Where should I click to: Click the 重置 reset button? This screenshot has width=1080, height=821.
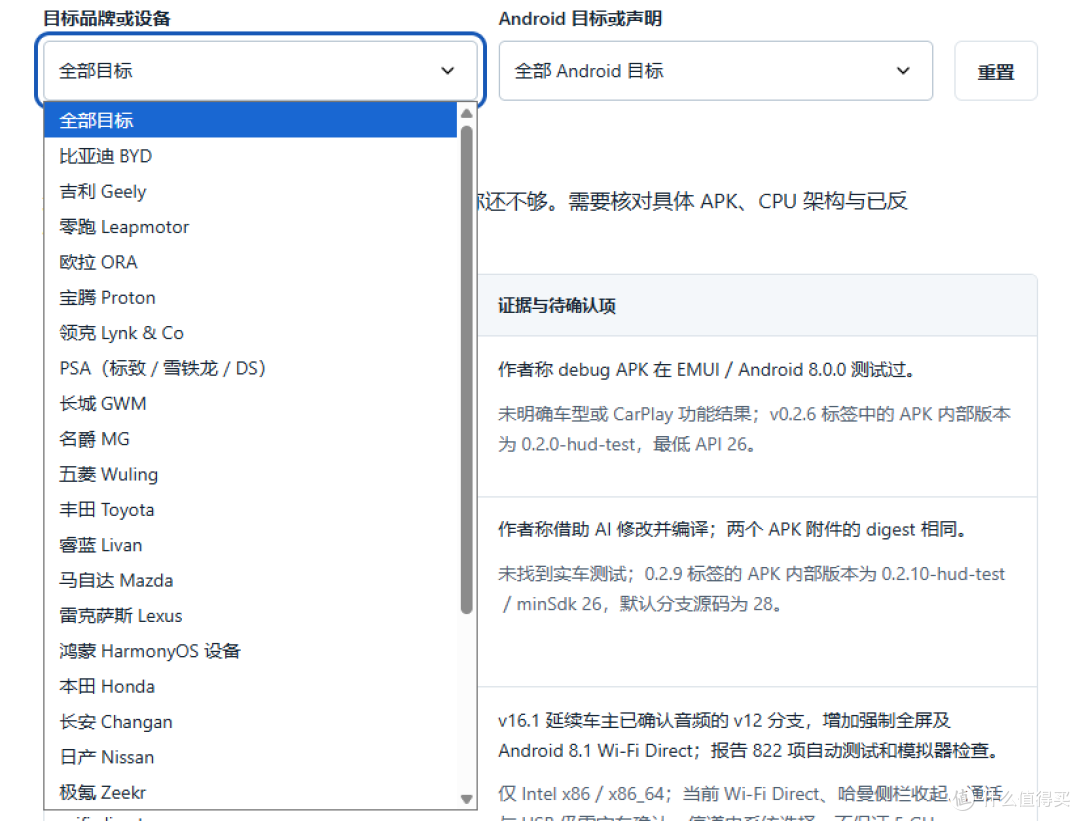[x=995, y=71]
